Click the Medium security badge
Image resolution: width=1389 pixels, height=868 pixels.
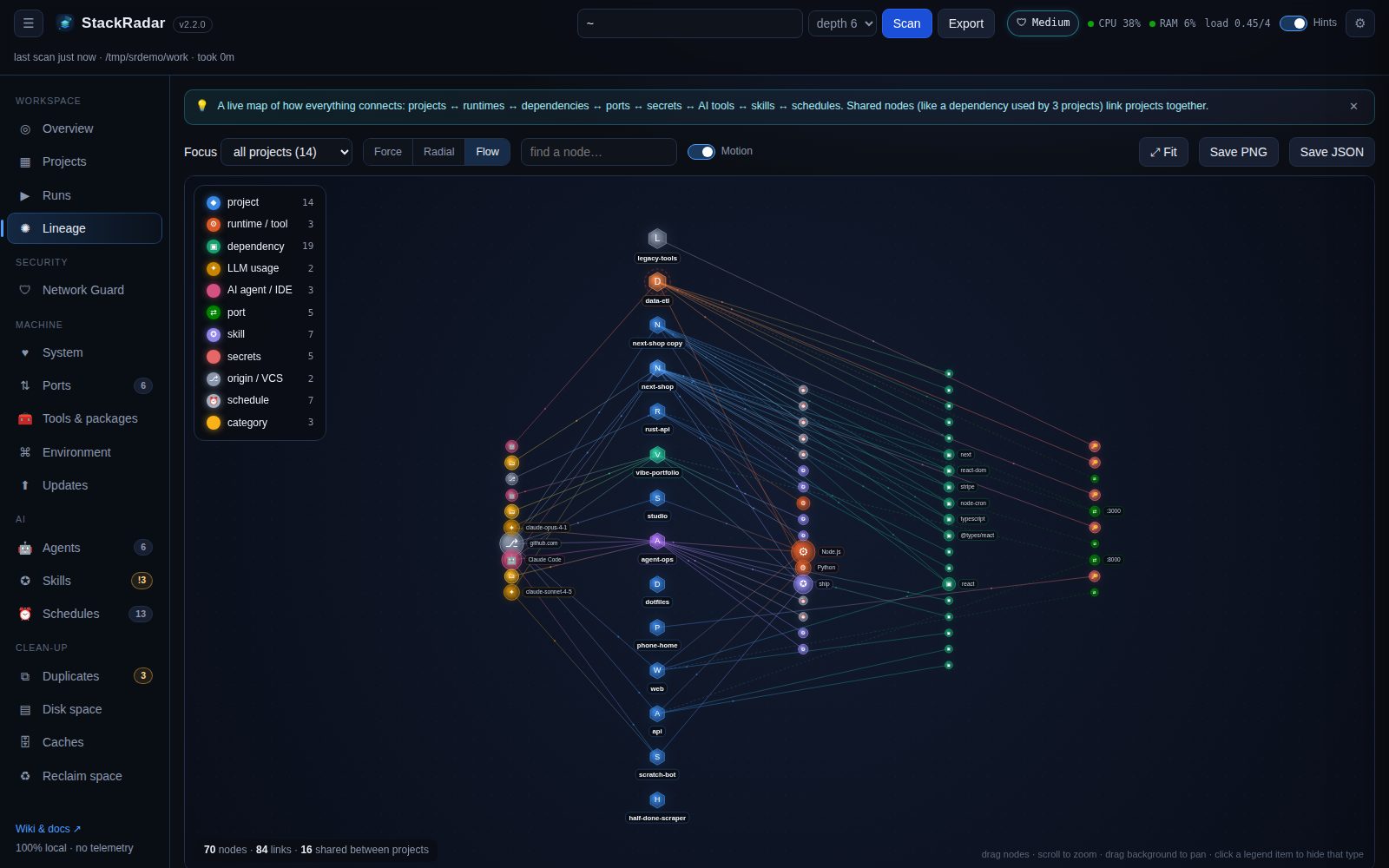coord(1043,23)
